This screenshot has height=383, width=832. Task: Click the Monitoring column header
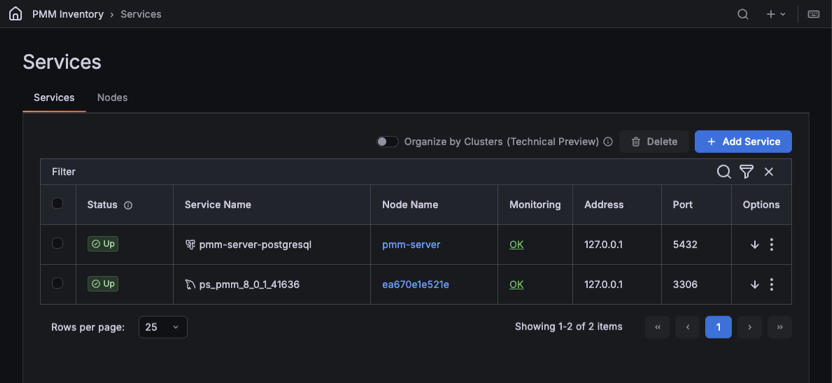click(x=535, y=204)
